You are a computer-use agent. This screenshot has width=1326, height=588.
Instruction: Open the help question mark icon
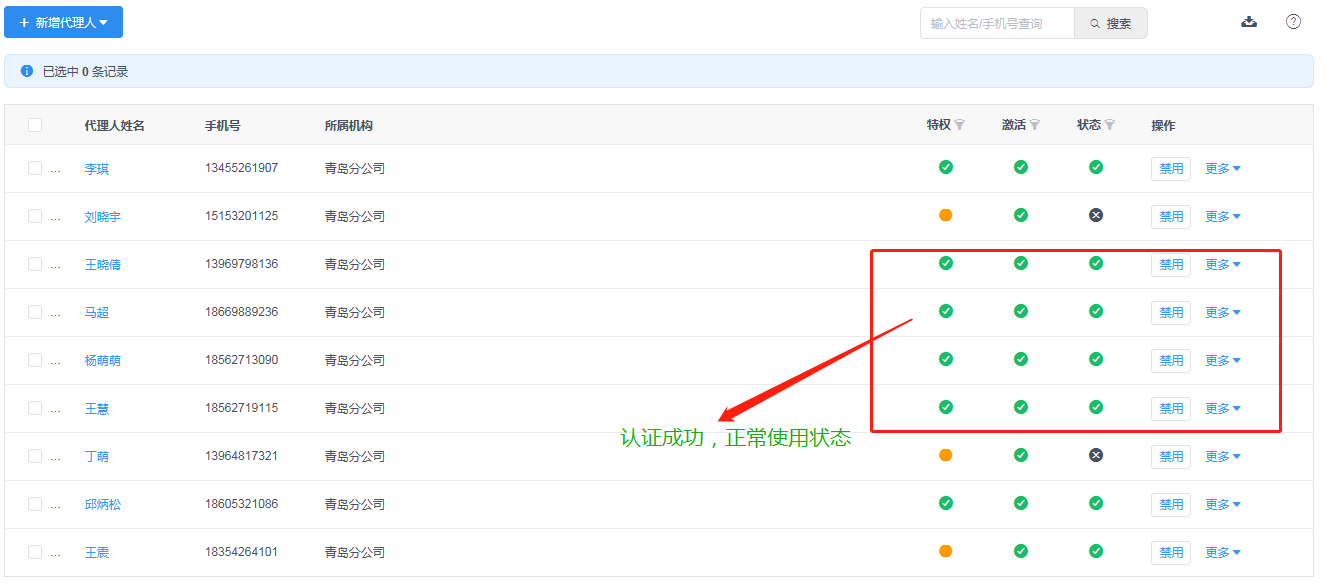coord(1293,22)
